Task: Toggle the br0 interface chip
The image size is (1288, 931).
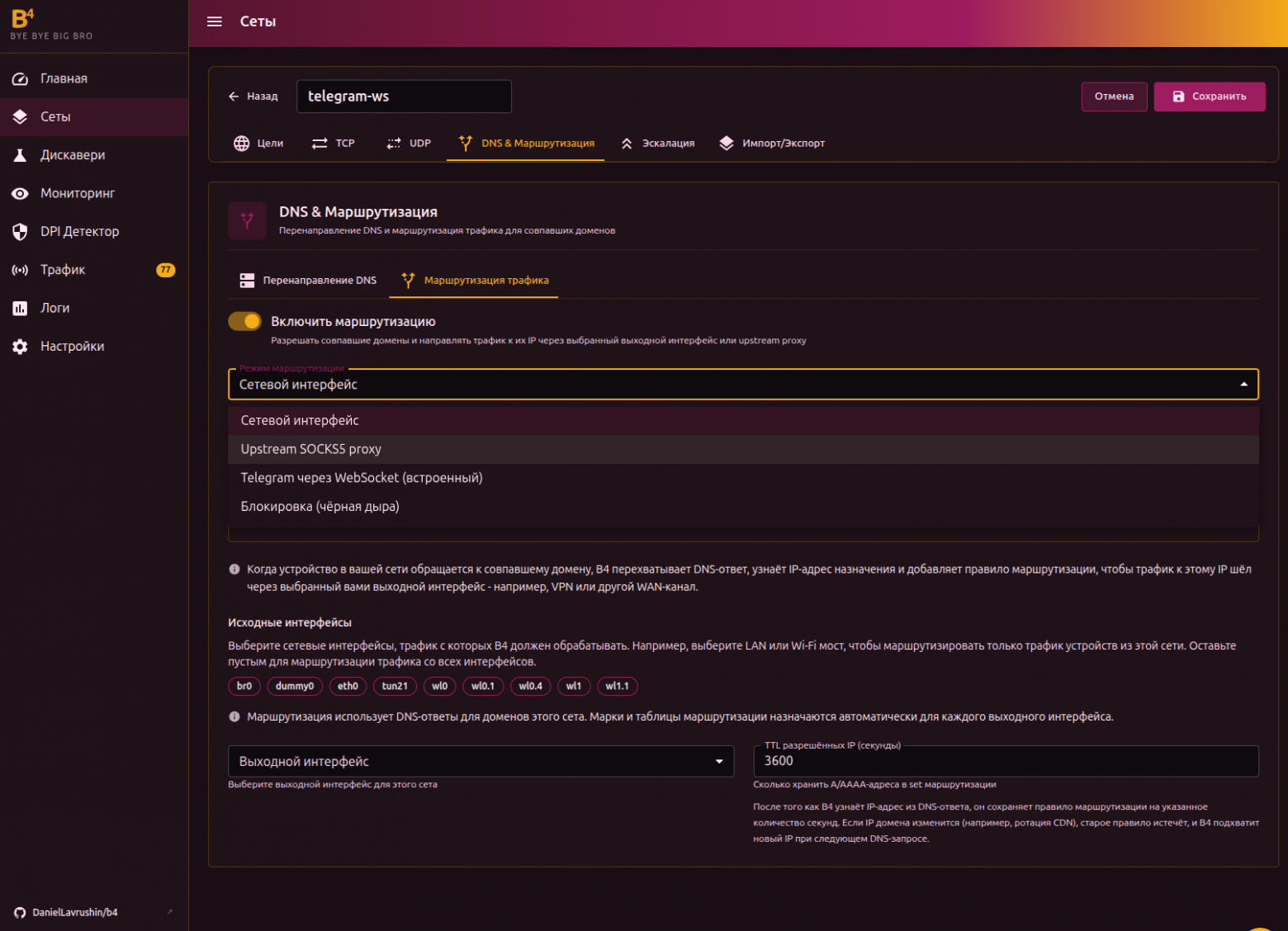Action: tap(244, 687)
